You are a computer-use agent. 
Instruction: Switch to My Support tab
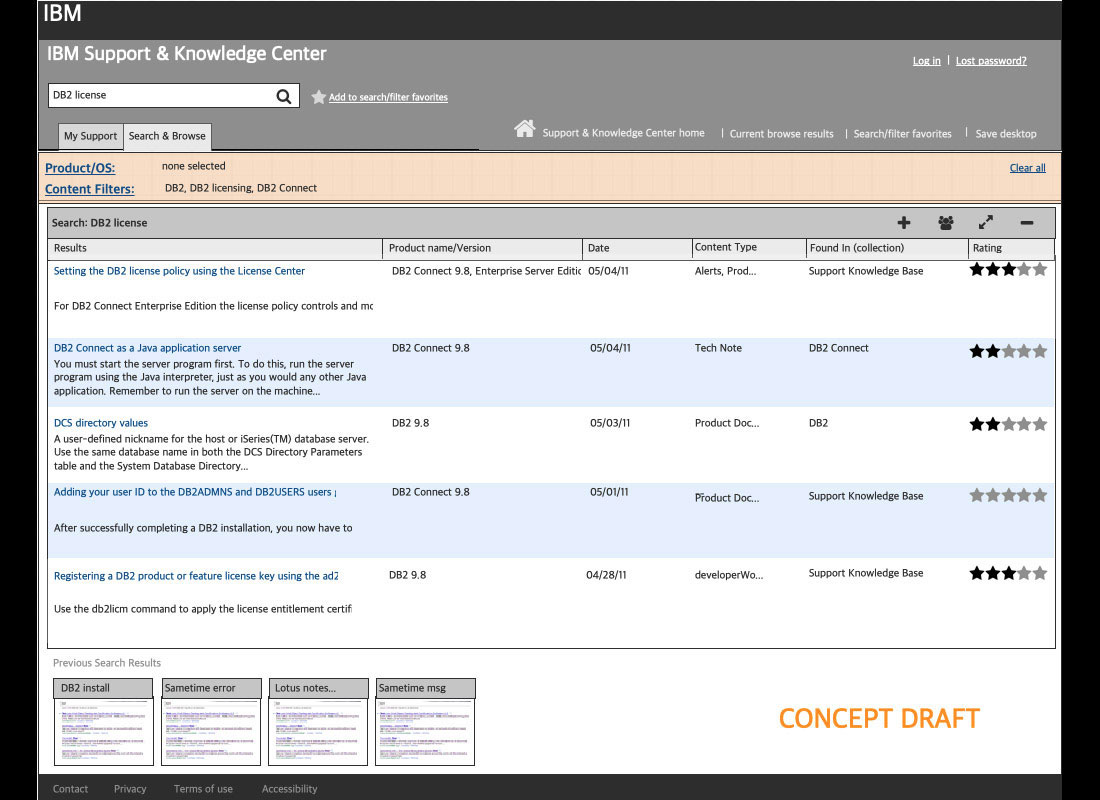90,136
